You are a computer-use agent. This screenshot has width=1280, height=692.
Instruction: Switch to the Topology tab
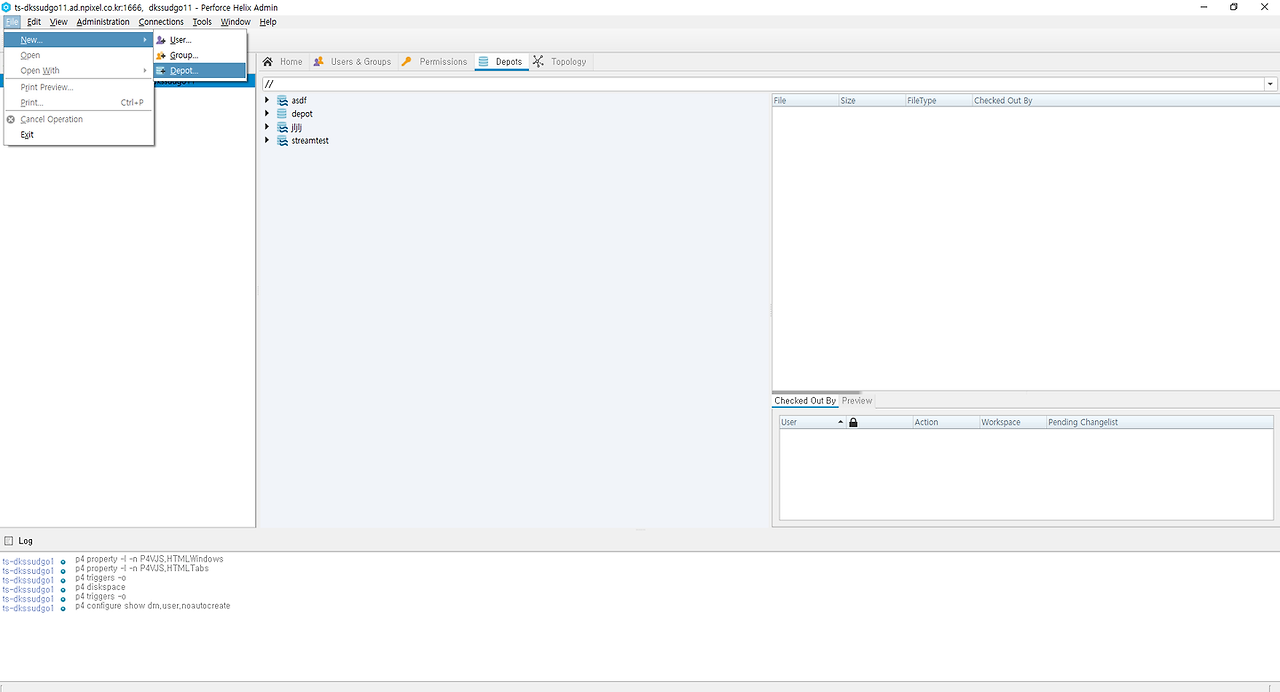pyautogui.click(x=560, y=62)
